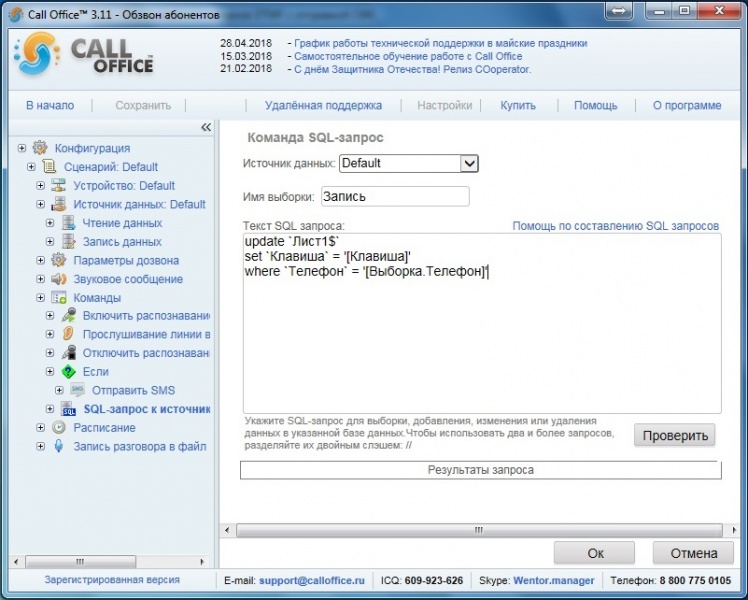Go to В начало menu item

pos(50,105)
